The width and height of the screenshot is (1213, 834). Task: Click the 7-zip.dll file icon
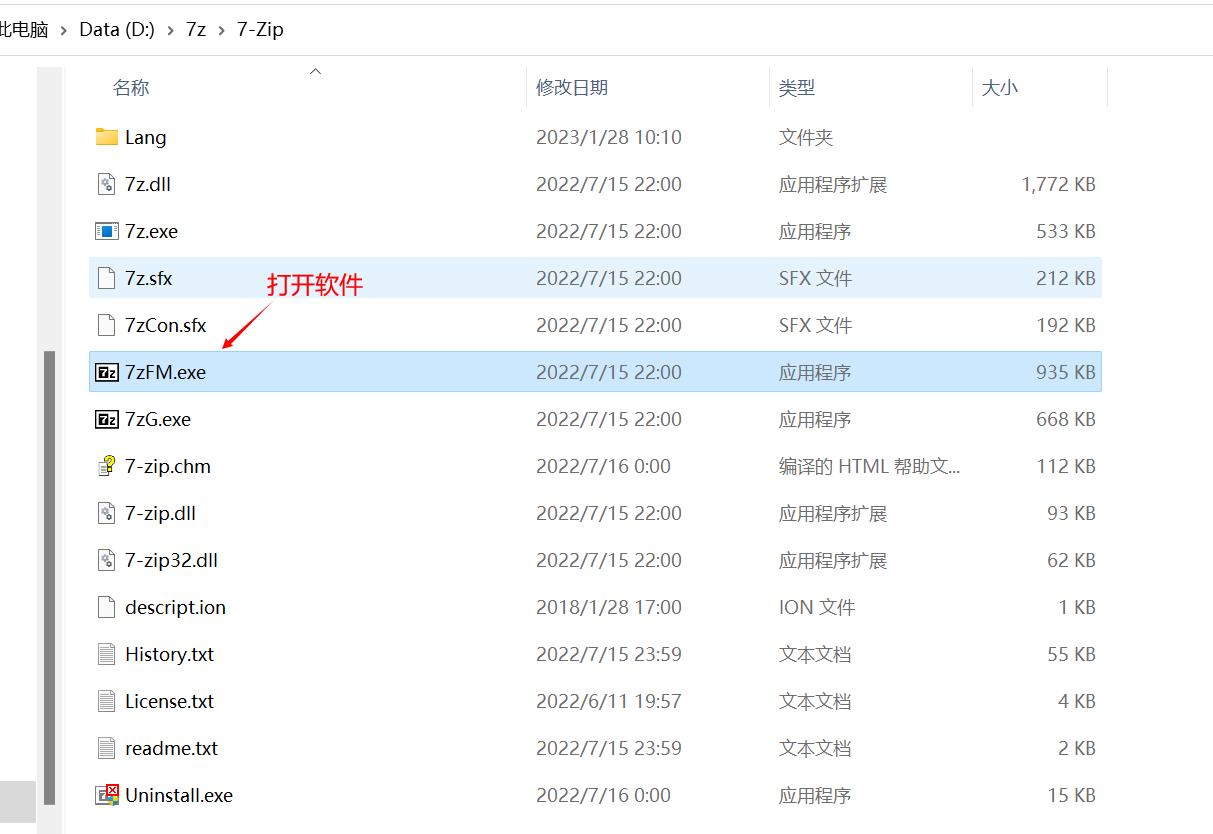[107, 513]
